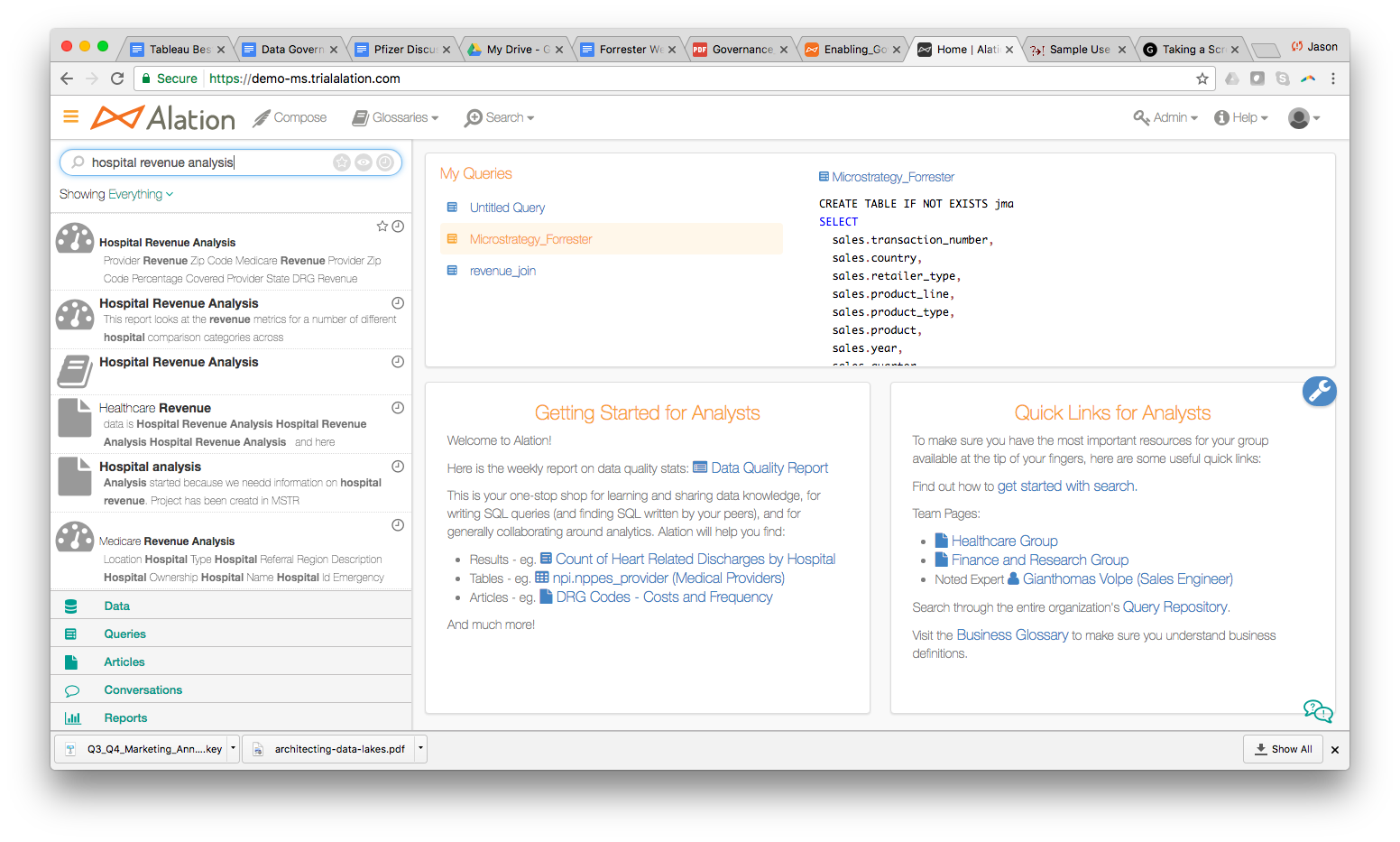The image size is (1400, 842).
Task: Star the first Hospital Revenue Analysis result
Action: point(382,227)
